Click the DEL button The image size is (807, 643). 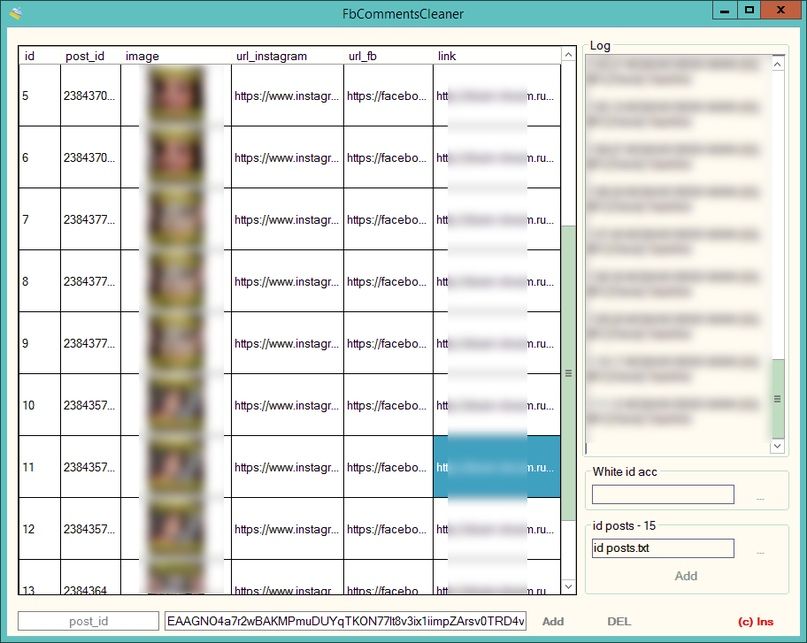[619, 621]
